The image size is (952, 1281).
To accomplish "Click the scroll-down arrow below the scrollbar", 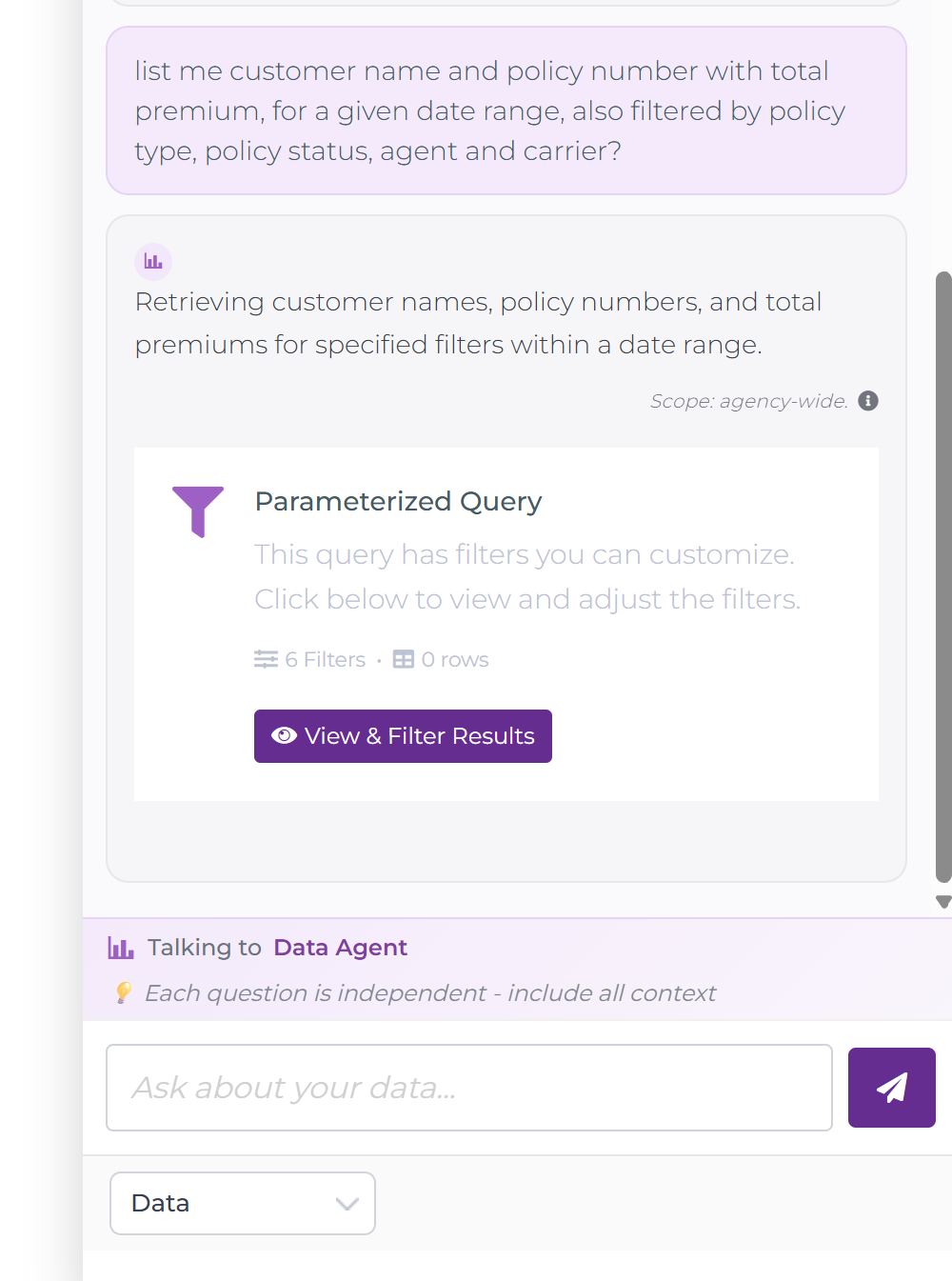I will 942,901.
